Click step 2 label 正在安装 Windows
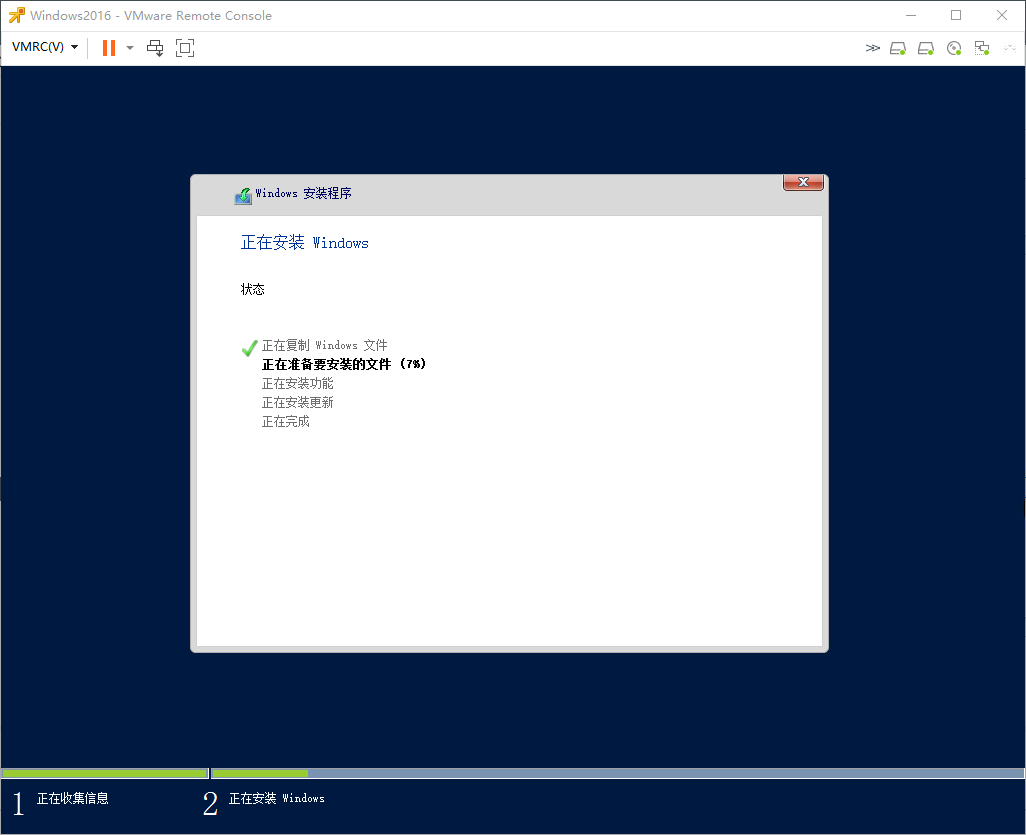Viewport: 1026px width, 835px height. 277,798
